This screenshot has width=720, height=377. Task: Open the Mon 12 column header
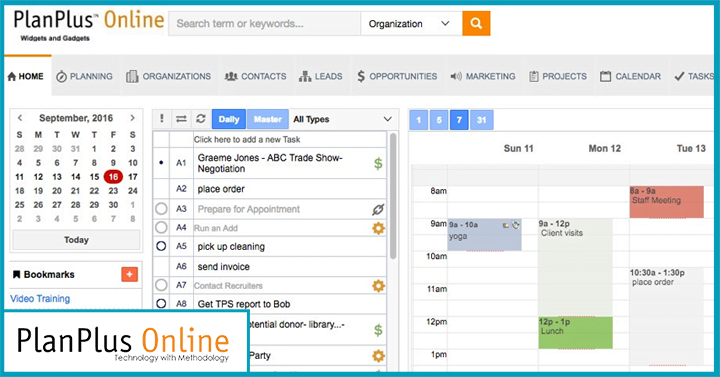point(604,148)
